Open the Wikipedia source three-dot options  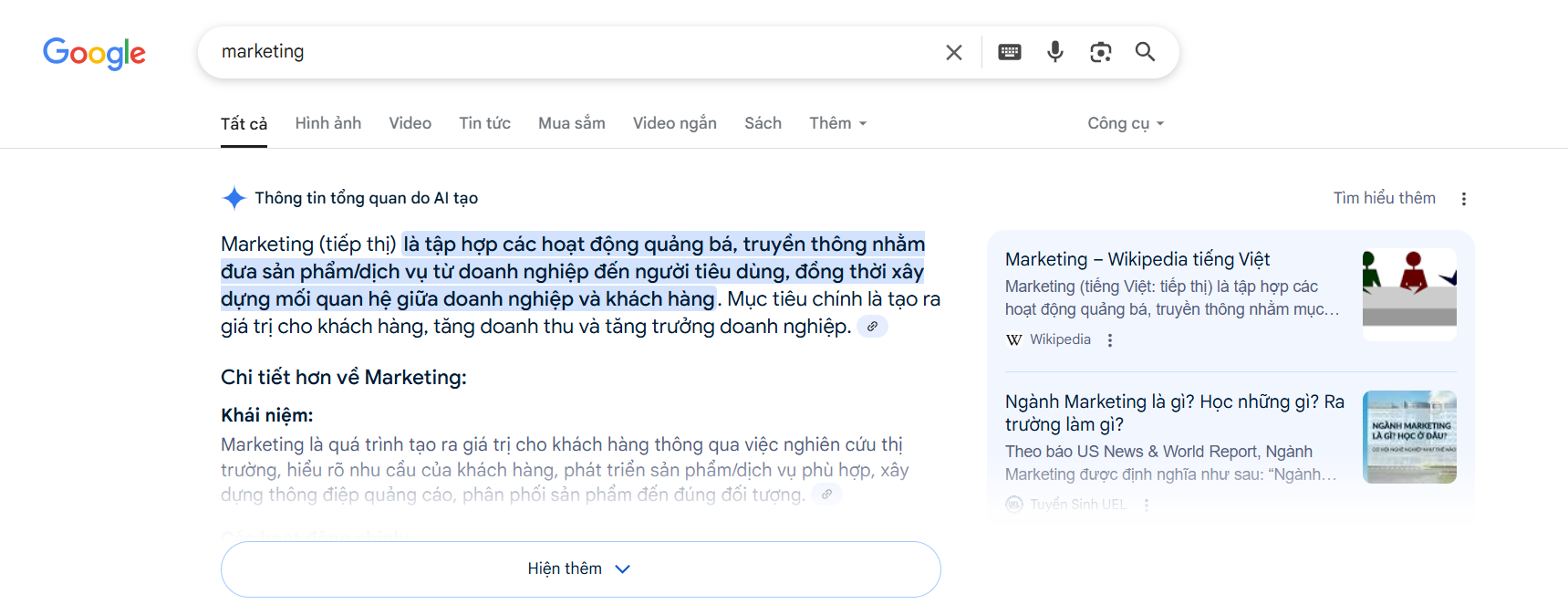pos(1110,340)
